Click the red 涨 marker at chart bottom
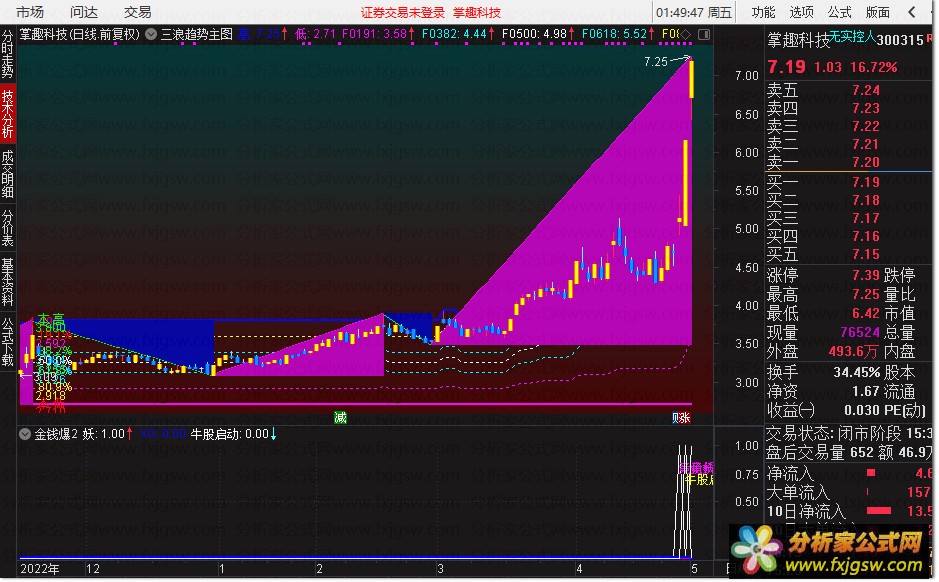Viewport: 939px width, 582px height. (x=686, y=418)
